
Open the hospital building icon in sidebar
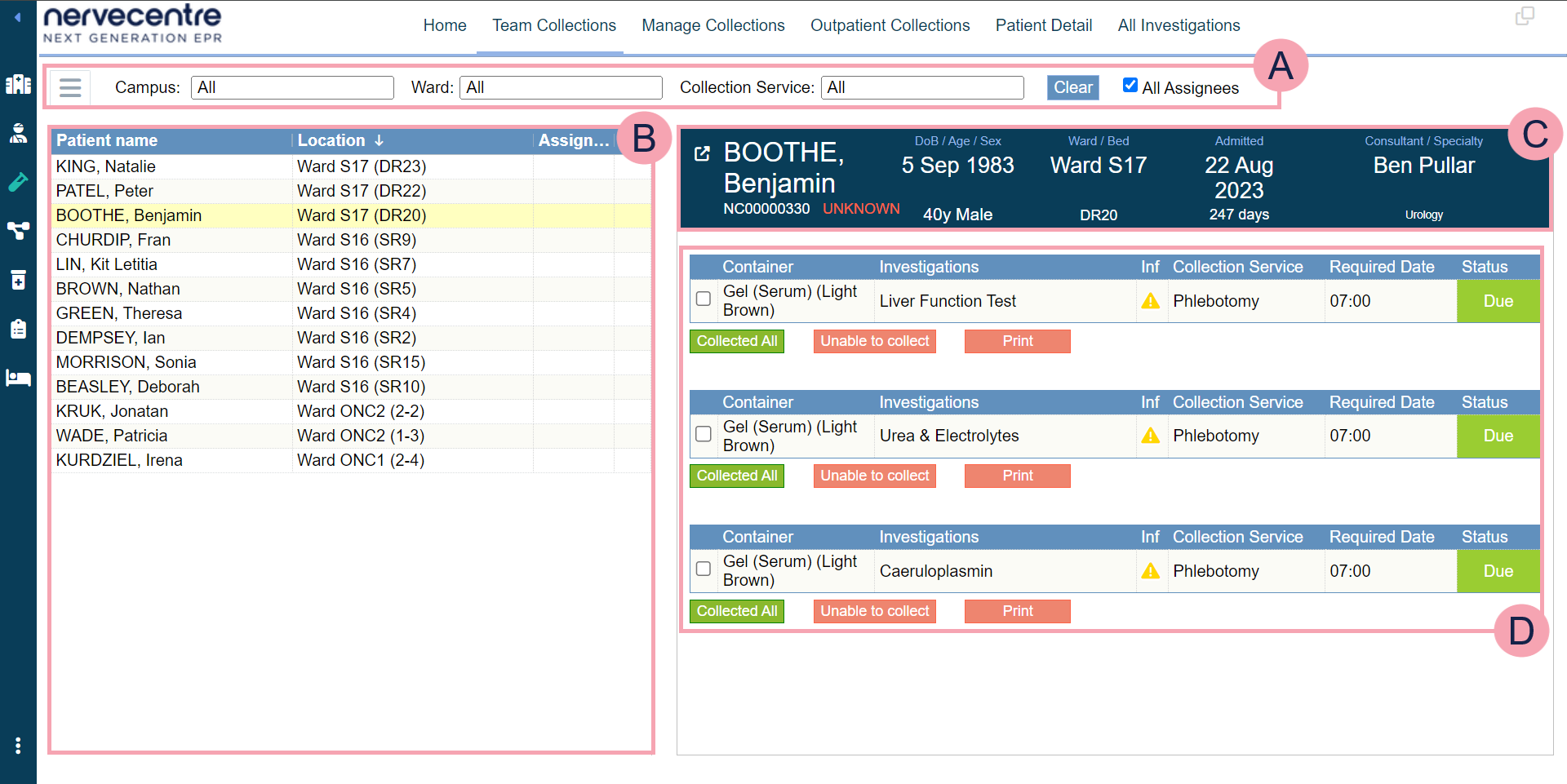(18, 84)
